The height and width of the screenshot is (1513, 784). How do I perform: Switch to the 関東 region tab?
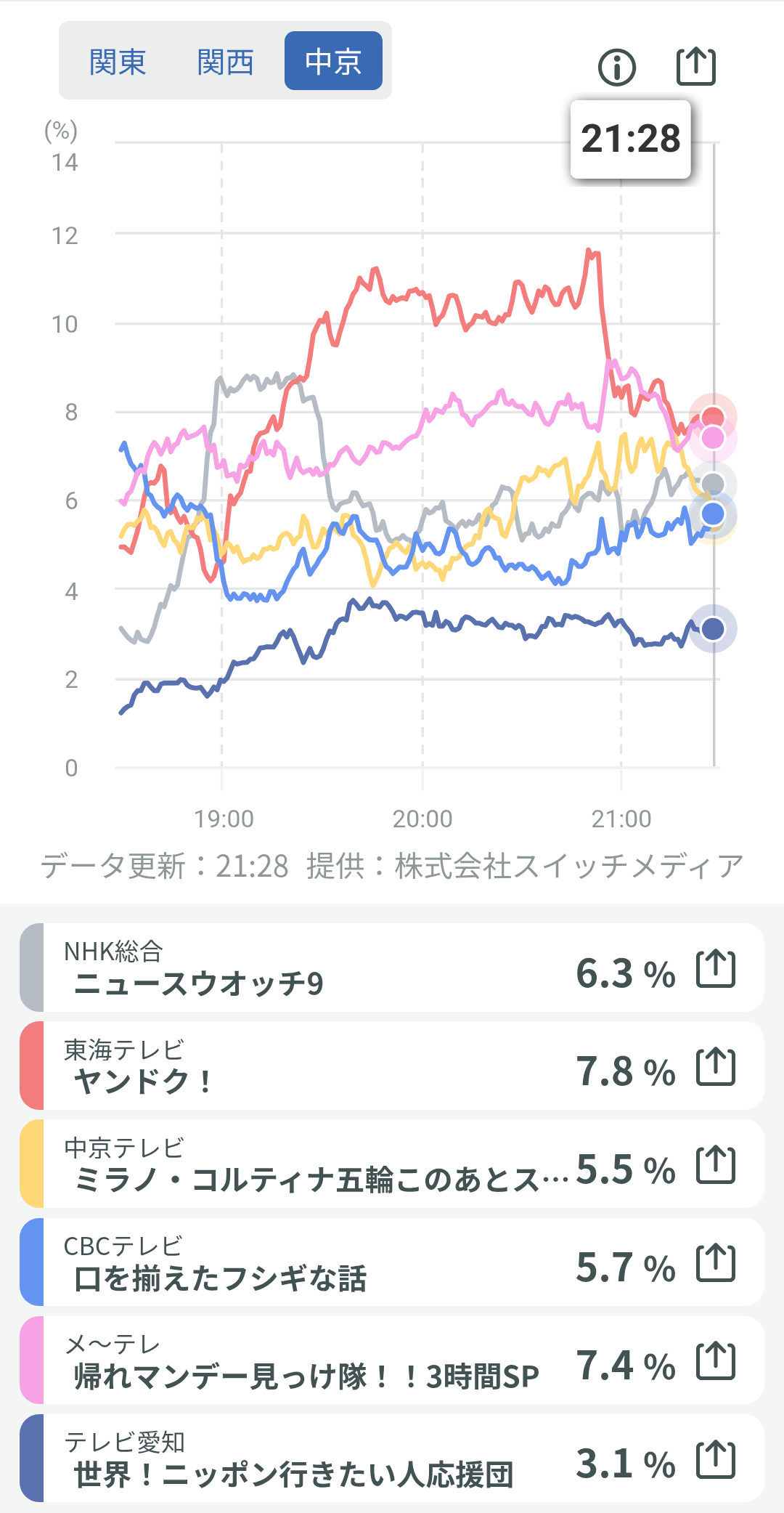coord(118,61)
